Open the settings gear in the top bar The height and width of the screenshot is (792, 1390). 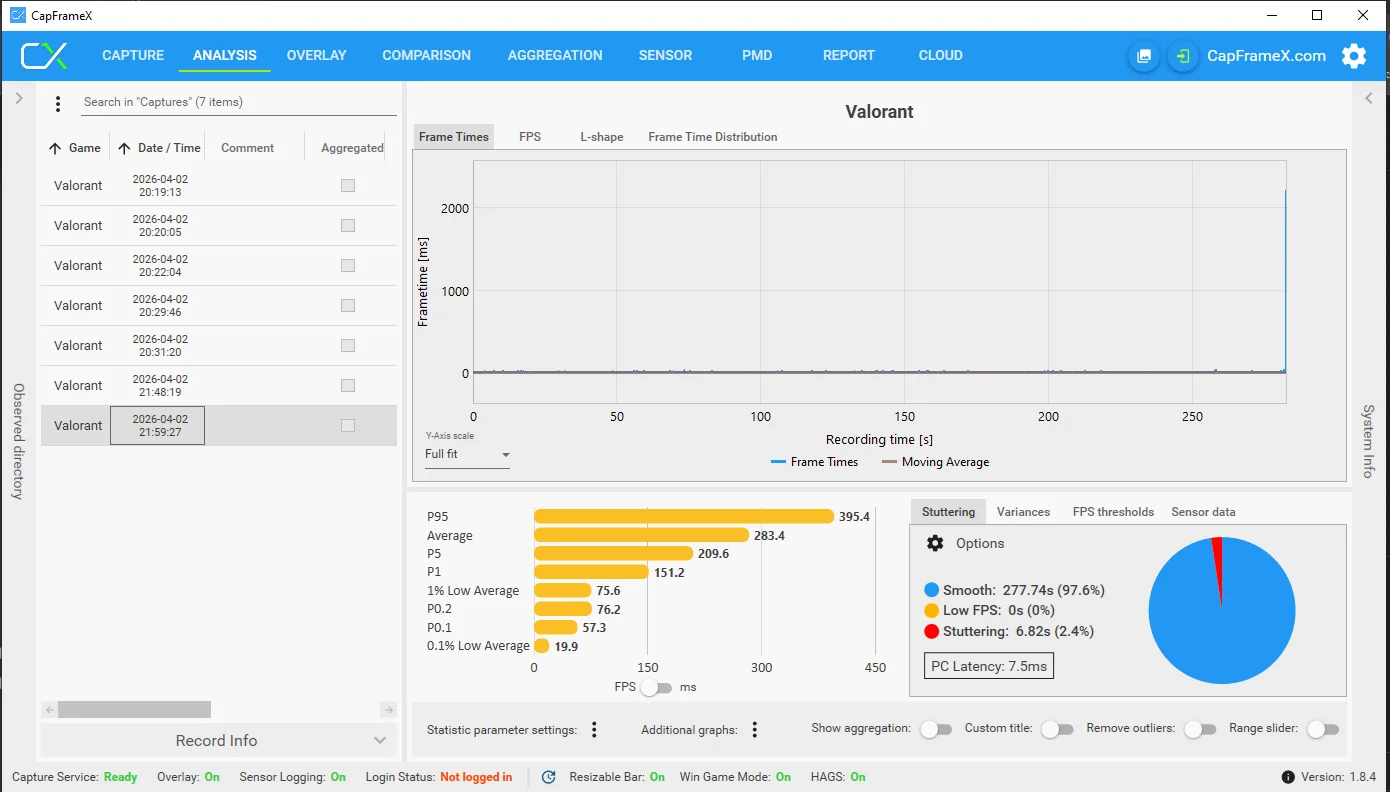click(x=1354, y=56)
